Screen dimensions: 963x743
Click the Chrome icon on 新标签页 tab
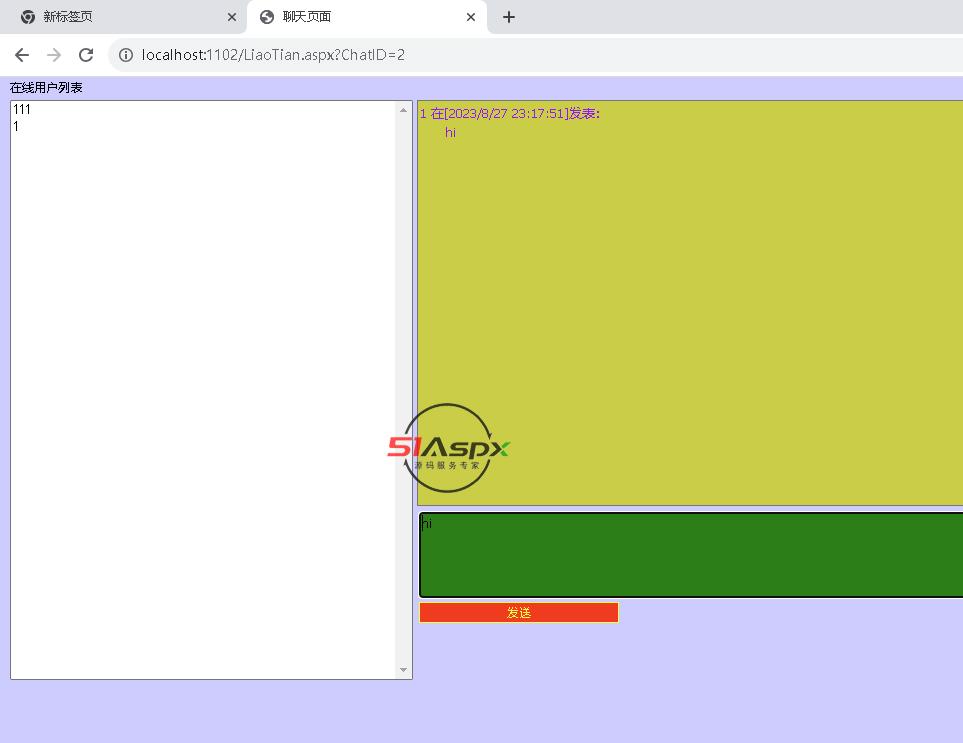click(28, 17)
